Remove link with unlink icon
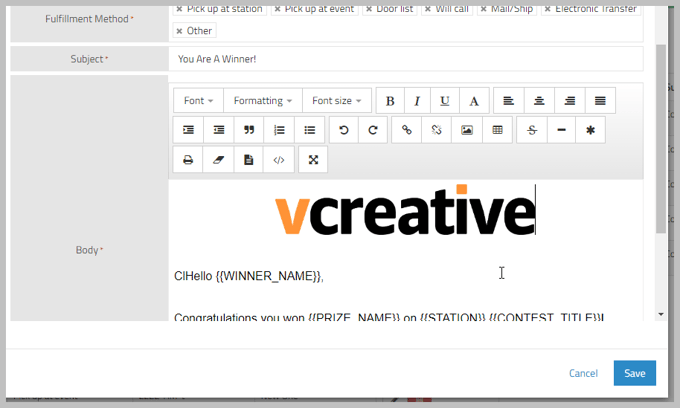The height and width of the screenshot is (408, 680). (x=436, y=130)
